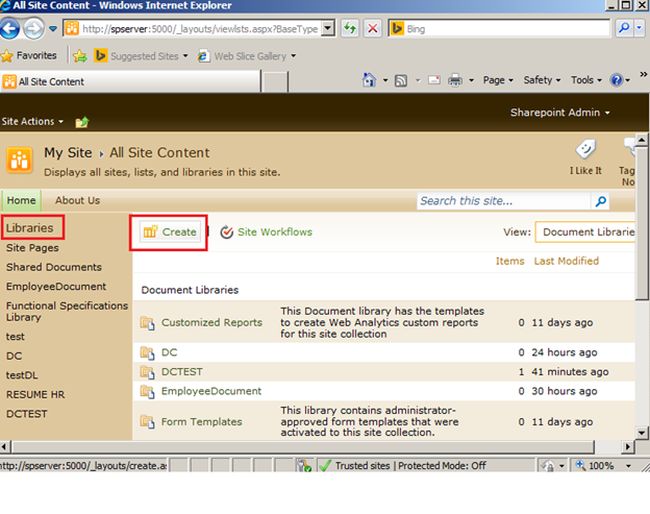Open the Favorites star button
This screenshot has width=650, height=514.
click(x=29, y=55)
